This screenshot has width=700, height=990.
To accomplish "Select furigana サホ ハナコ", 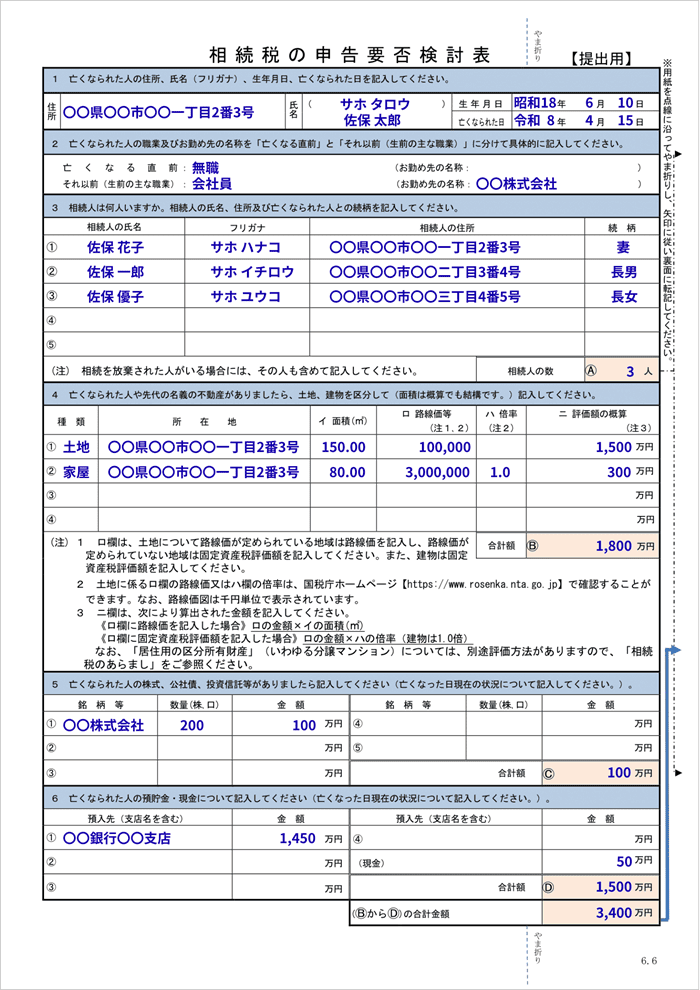I will pyautogui.click(x=246, y=248).
